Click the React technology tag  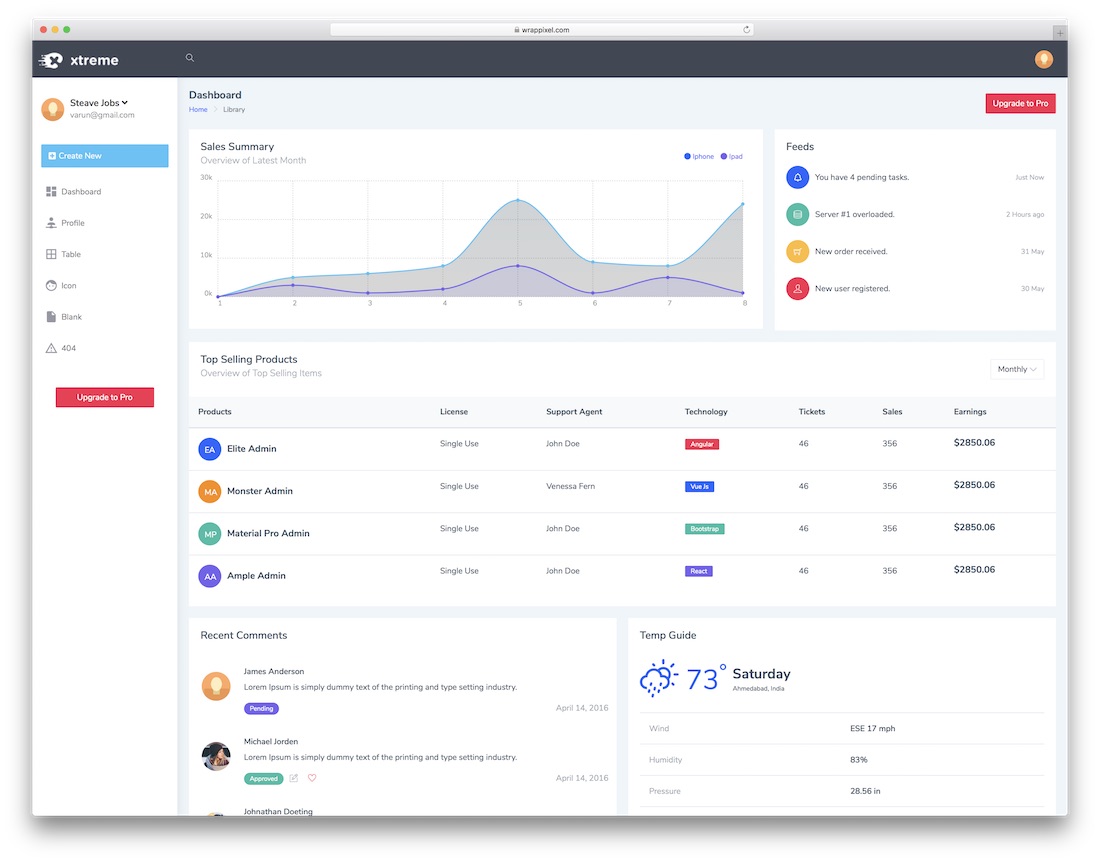coord(699,571)
